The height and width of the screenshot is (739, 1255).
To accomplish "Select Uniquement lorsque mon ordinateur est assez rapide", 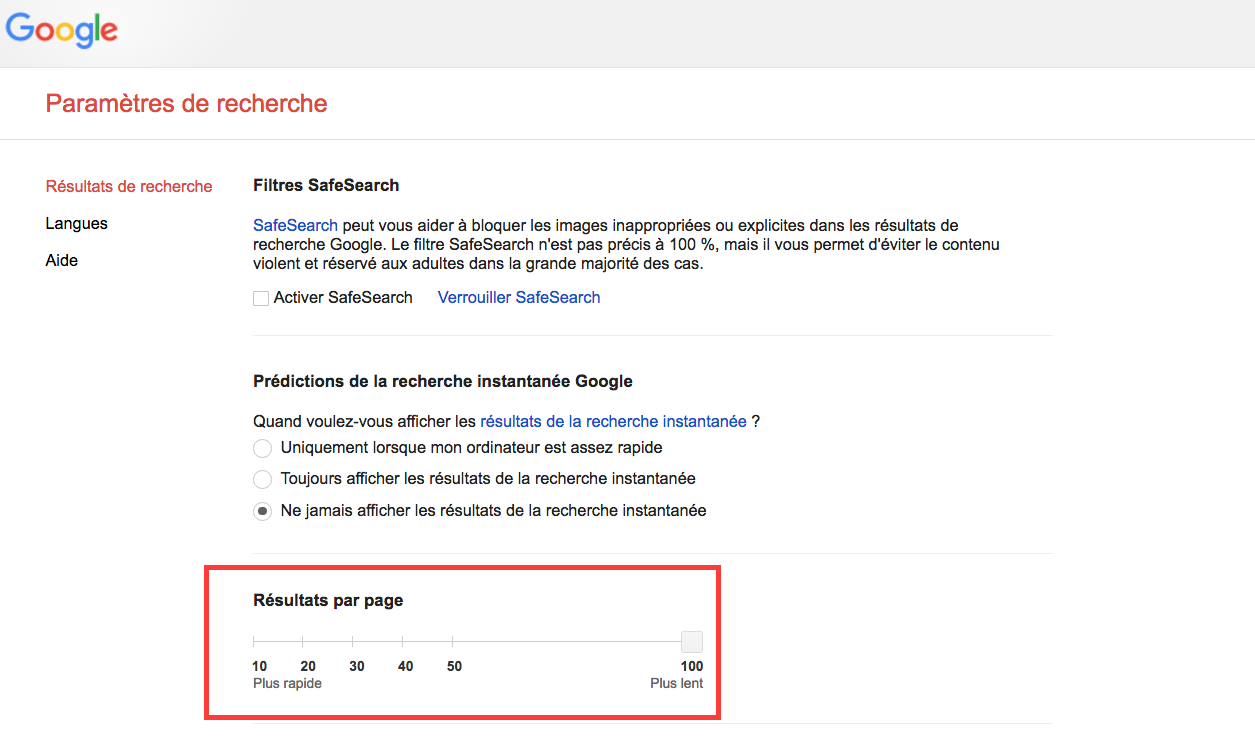I will 262,448.
